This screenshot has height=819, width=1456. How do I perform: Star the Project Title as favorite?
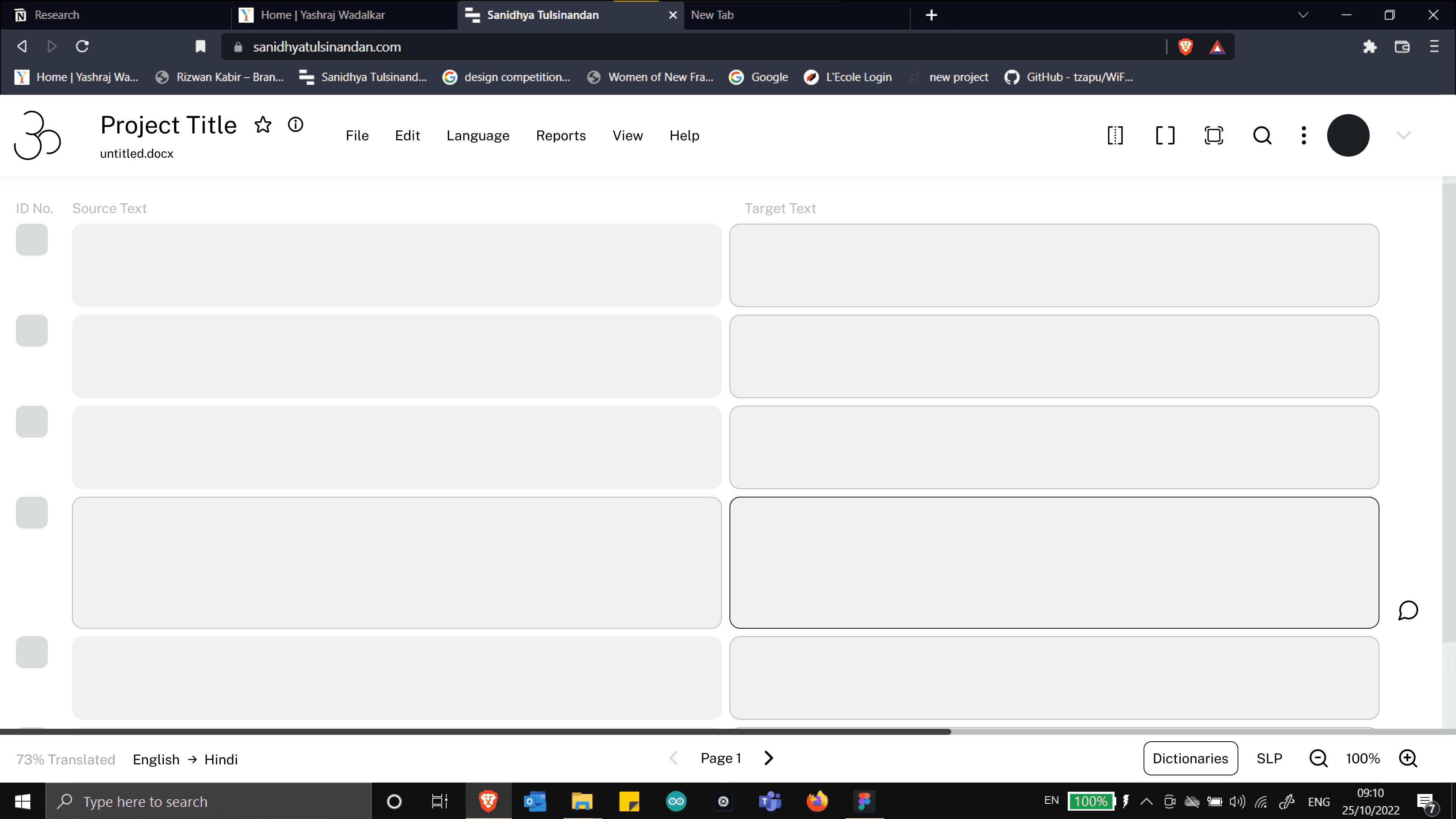(263, 125)
